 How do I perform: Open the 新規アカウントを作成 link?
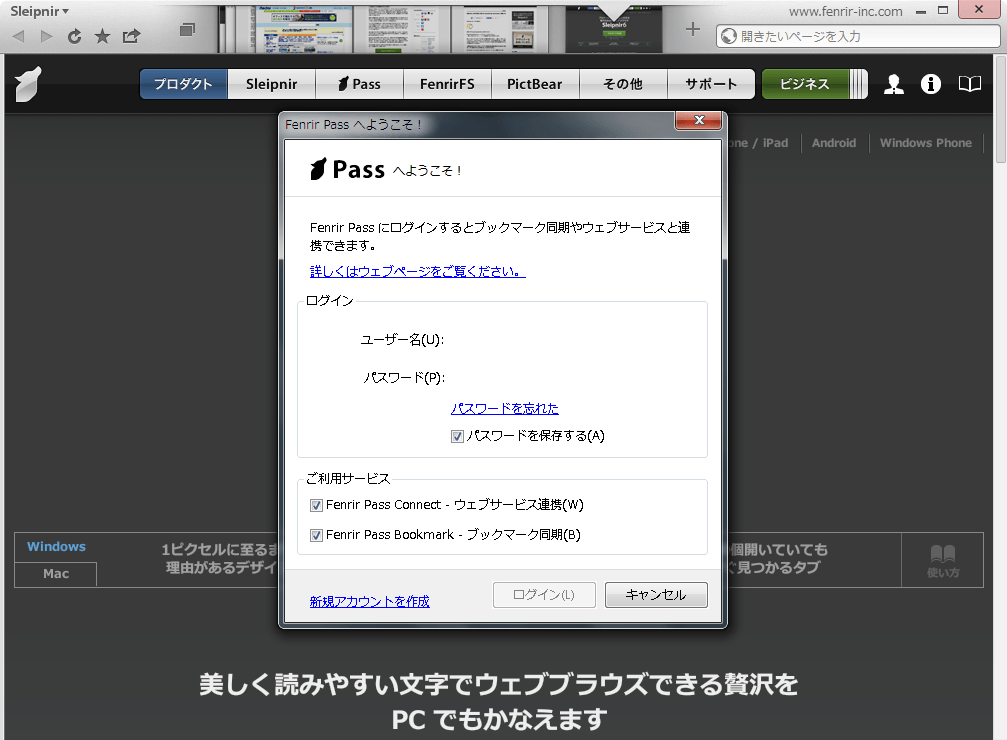coord(369,601)
